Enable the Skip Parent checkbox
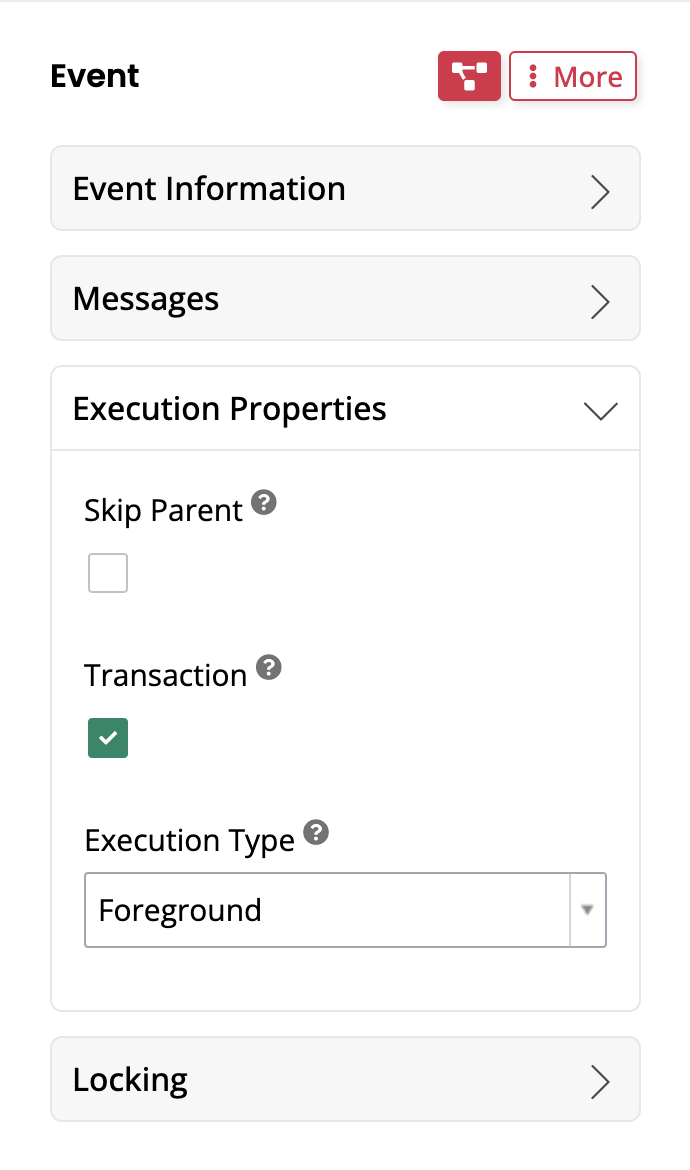The image size is (690, 1170). point(107,572)
